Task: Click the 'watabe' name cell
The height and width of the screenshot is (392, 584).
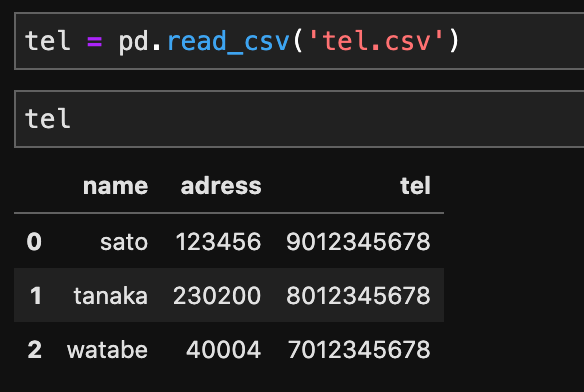Action: [107, 350]
